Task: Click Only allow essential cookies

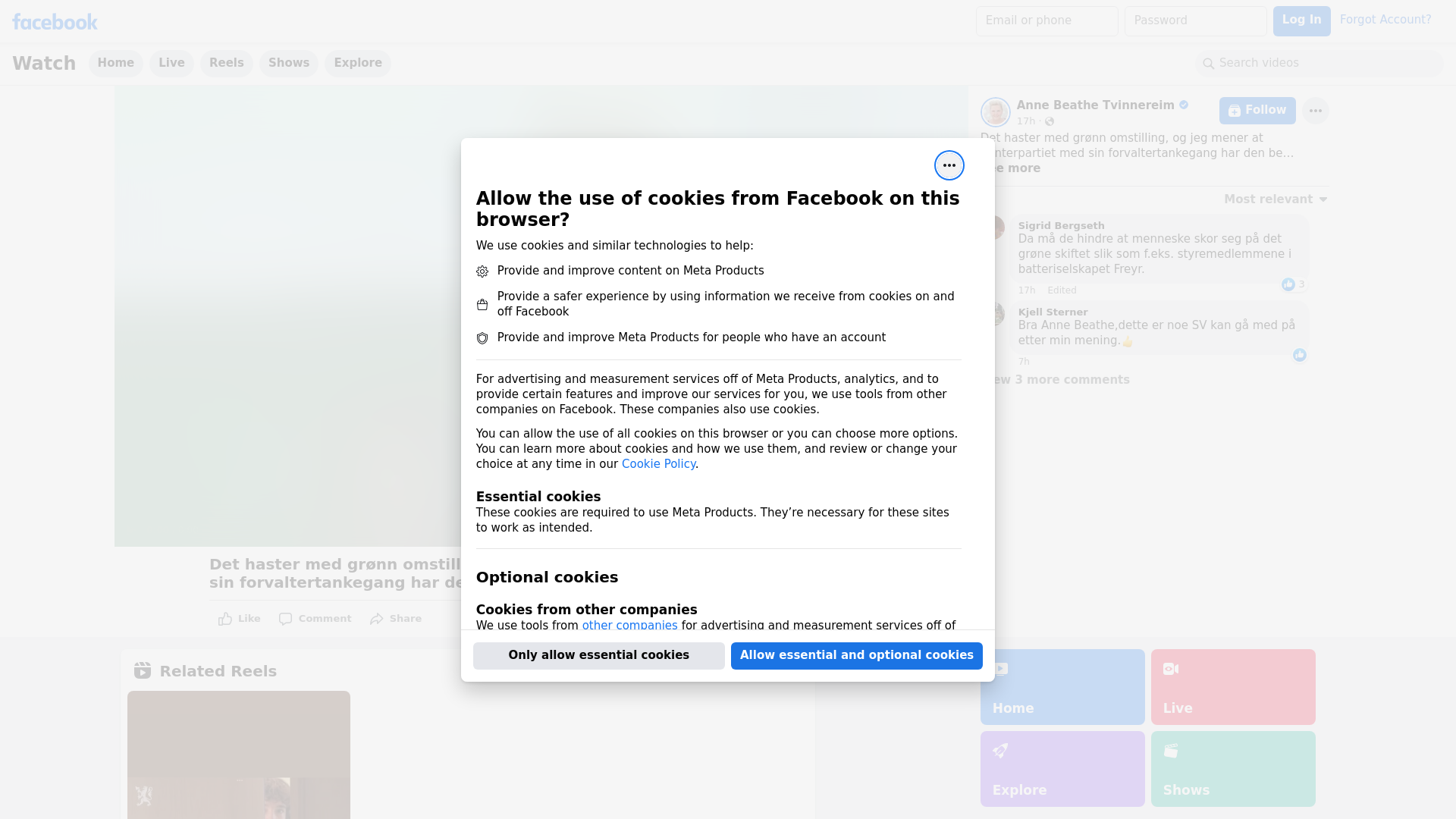Action: point(599,655)
